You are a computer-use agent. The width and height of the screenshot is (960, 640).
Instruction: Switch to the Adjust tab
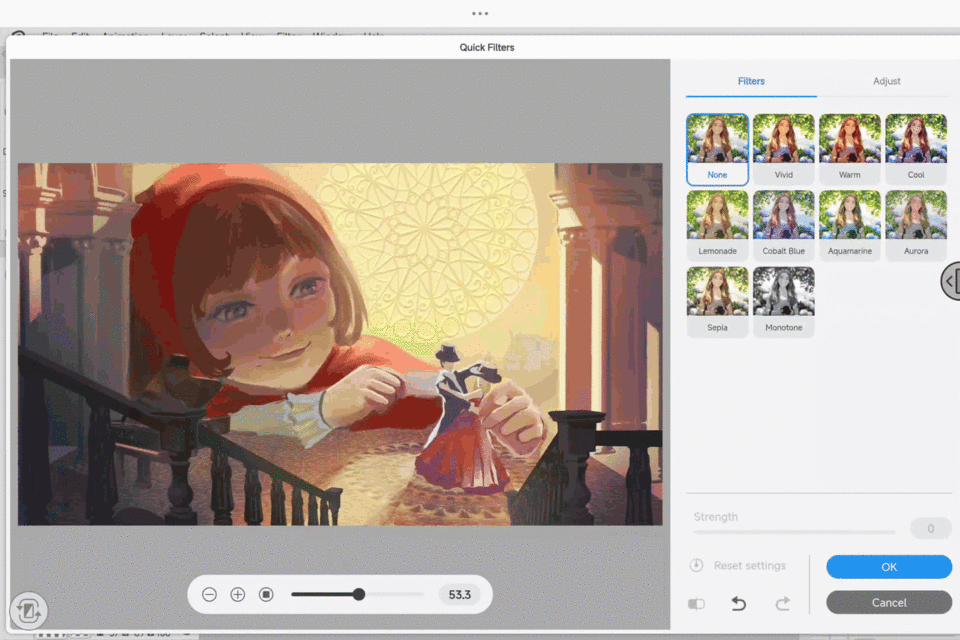click(886, 81)
